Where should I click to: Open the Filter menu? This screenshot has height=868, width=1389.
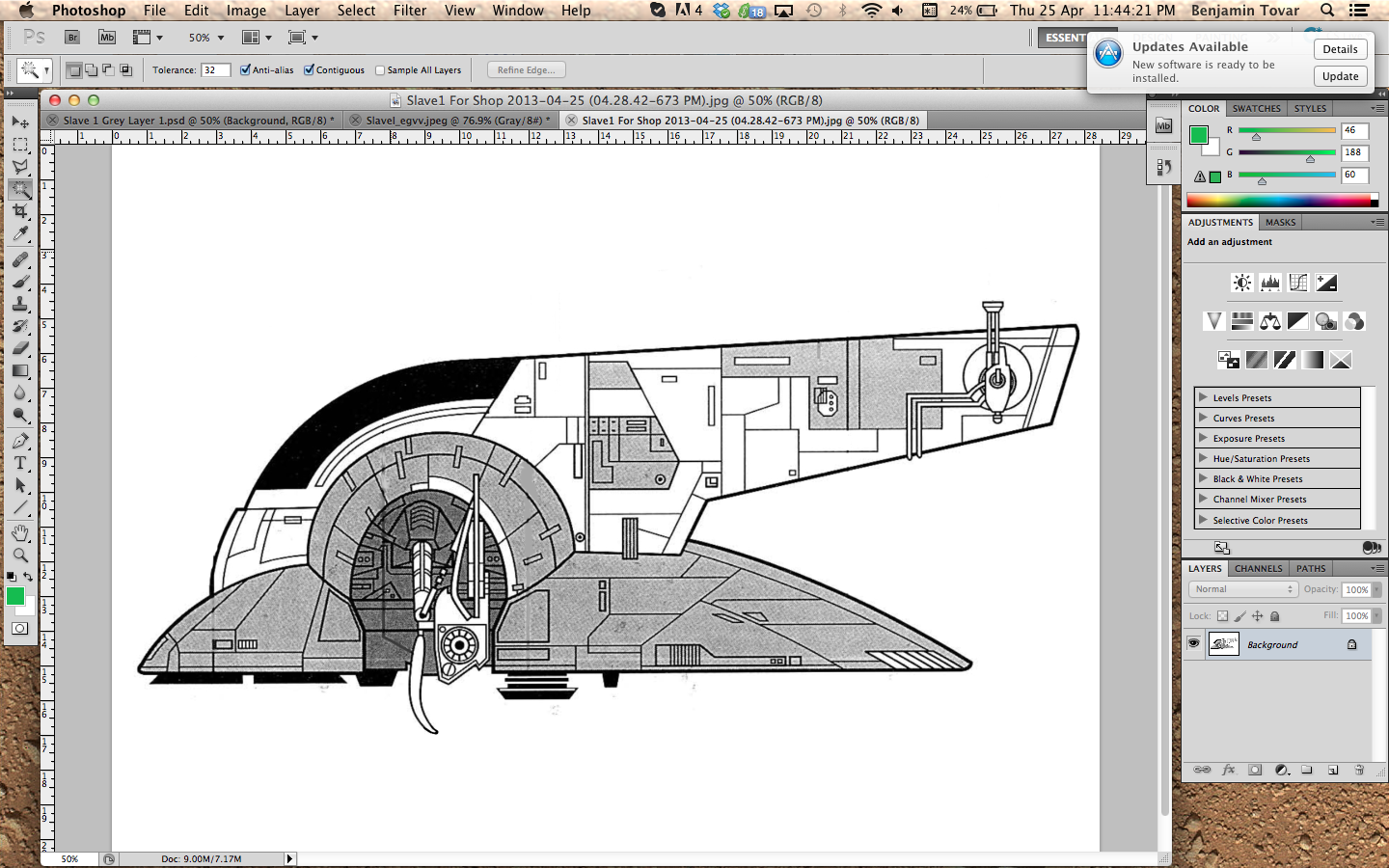coord(410,11)
